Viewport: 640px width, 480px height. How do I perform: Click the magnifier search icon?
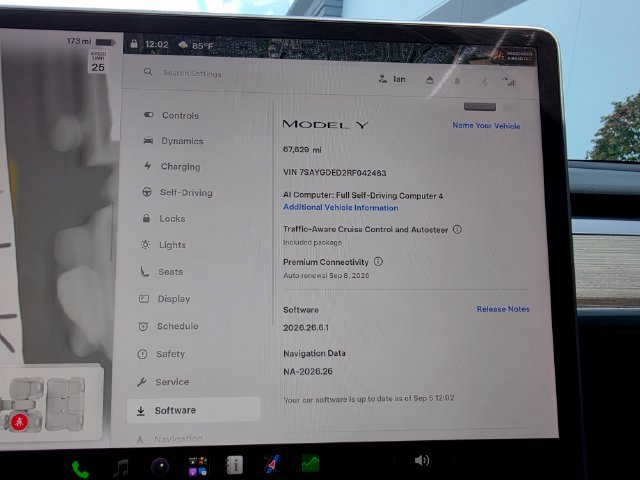(x=148, y=72)
